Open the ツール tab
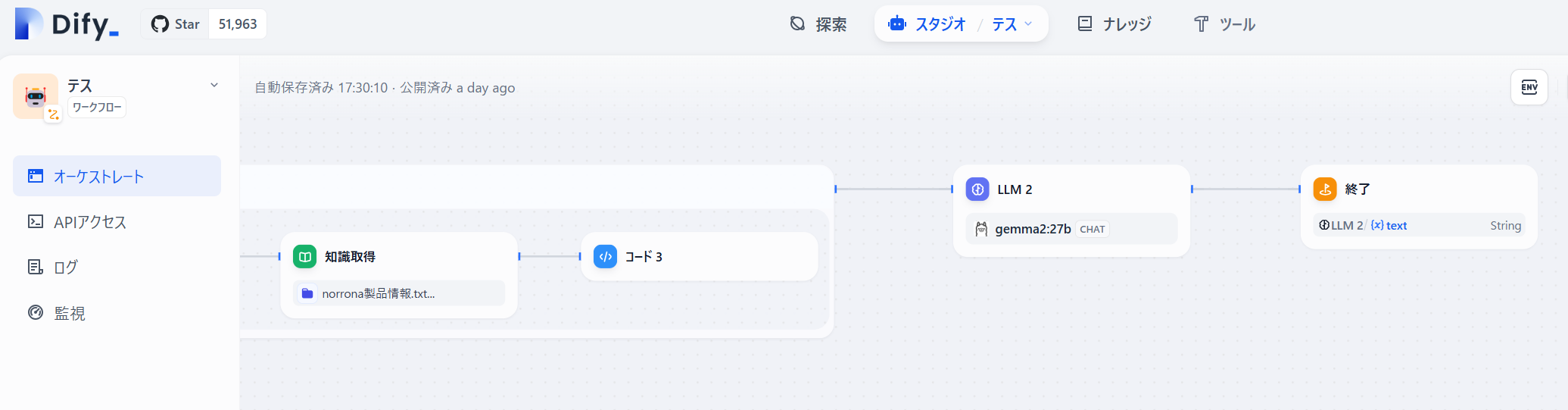The image size is (1568, 410). pyautogui.click(x=1224, y=24)
